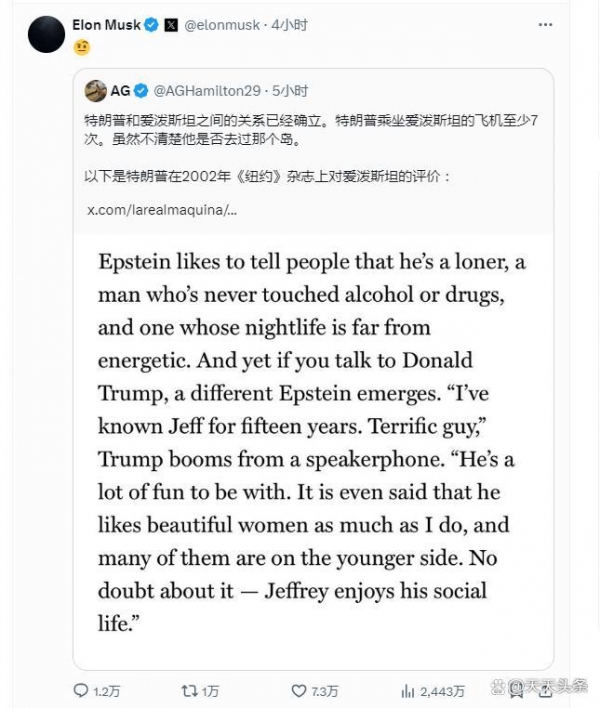Open the three-dot more options menu

tap(545, 25)
